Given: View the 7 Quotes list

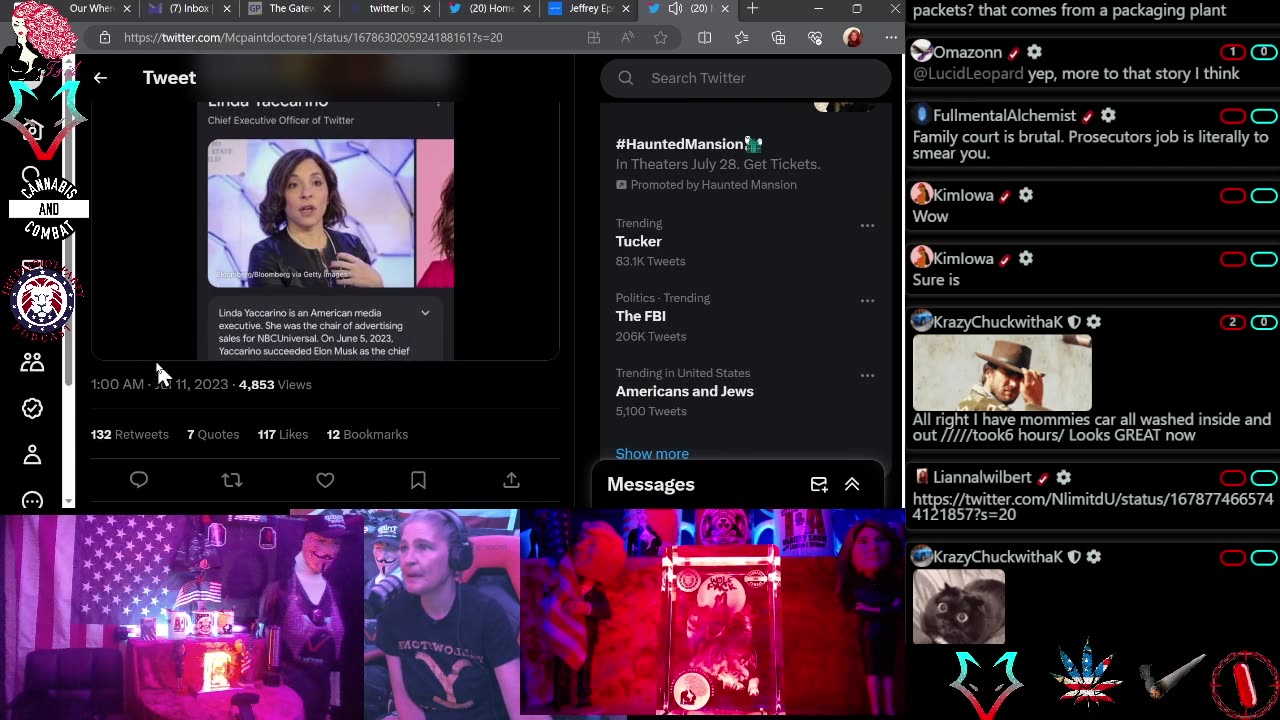Looking at the screenshot, I should [213, 434].
